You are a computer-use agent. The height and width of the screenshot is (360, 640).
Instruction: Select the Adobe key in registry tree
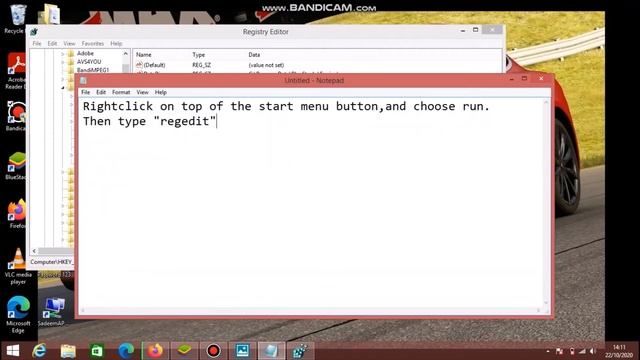[x=85, y=53]
